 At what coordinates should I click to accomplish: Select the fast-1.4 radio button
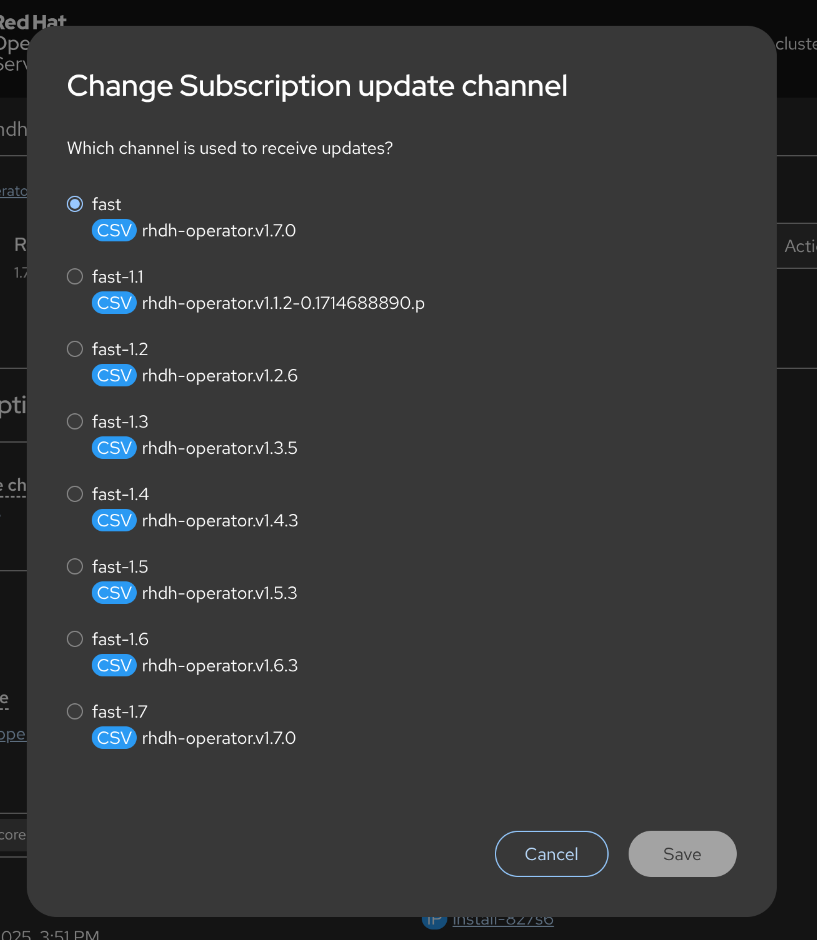point(75,494)
